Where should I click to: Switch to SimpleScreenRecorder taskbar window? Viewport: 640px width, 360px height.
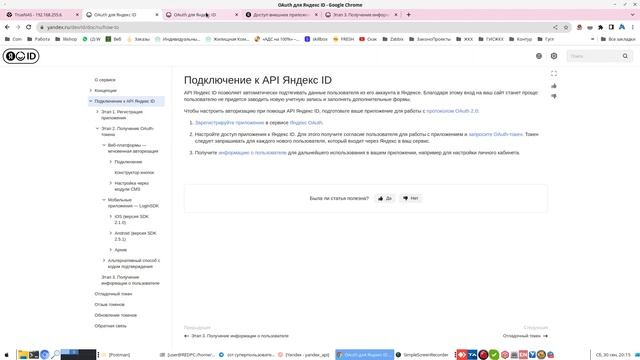pos(422,355)
